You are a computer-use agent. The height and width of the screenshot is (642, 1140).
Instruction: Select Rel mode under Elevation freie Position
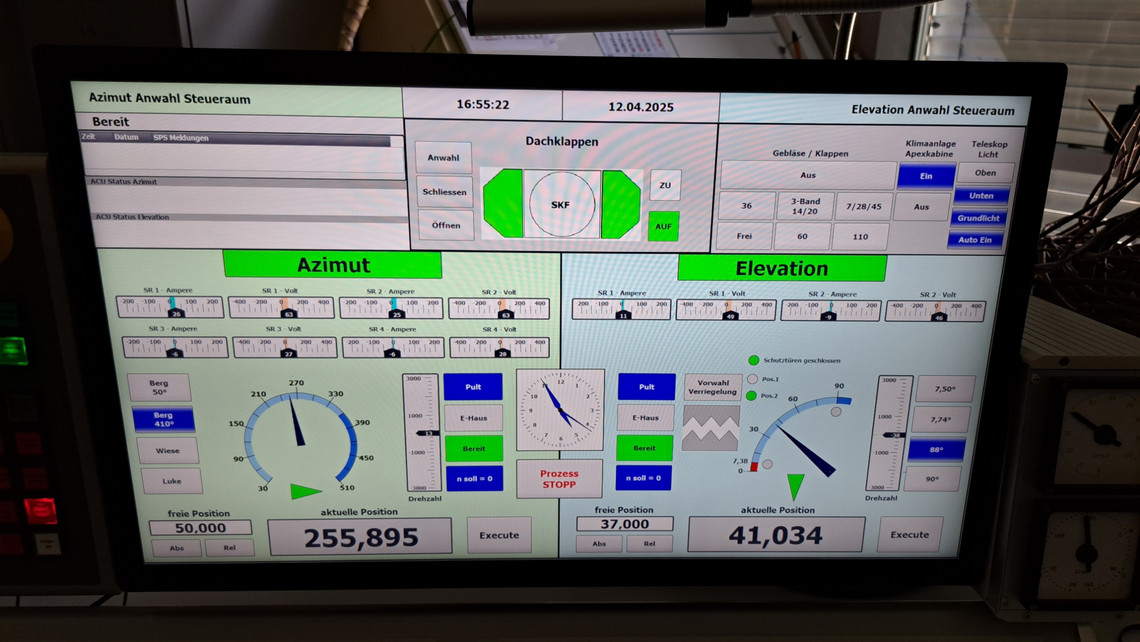point(650,544)
